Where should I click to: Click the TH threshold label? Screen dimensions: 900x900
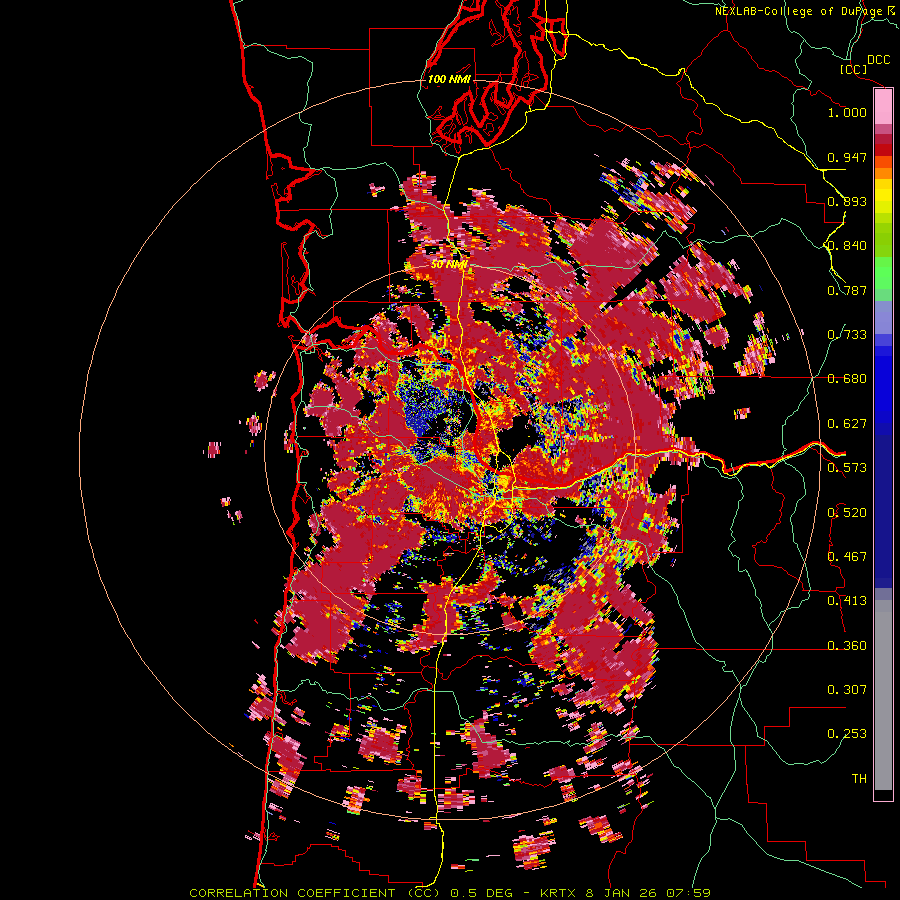(859, 779)
